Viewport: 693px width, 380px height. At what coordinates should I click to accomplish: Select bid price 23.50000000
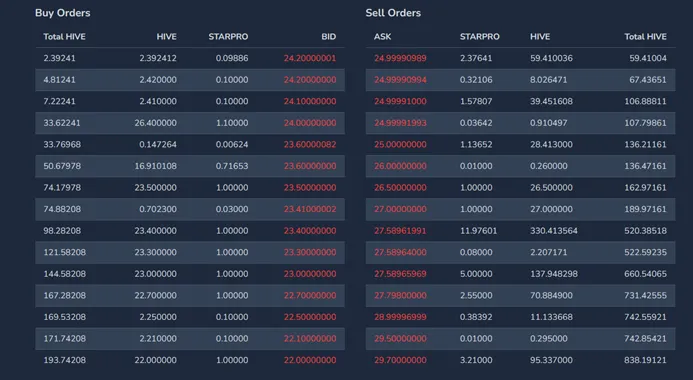point(310,188)
